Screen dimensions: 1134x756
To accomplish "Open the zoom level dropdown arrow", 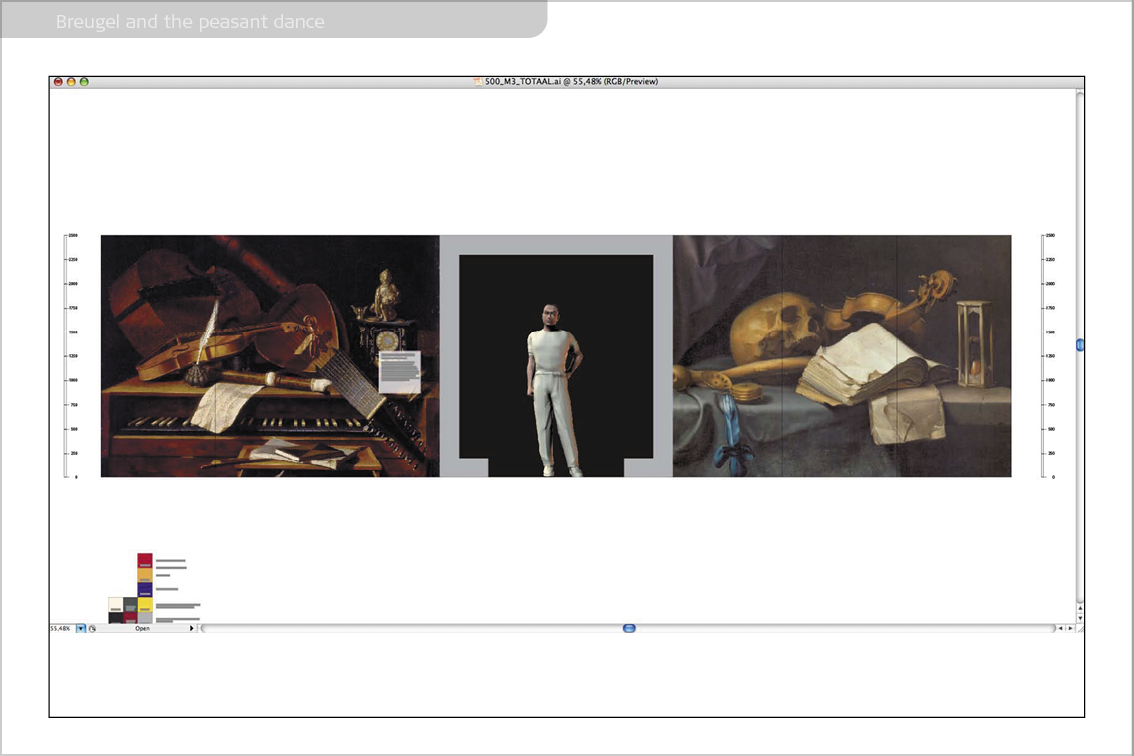I will coord(81,629).
